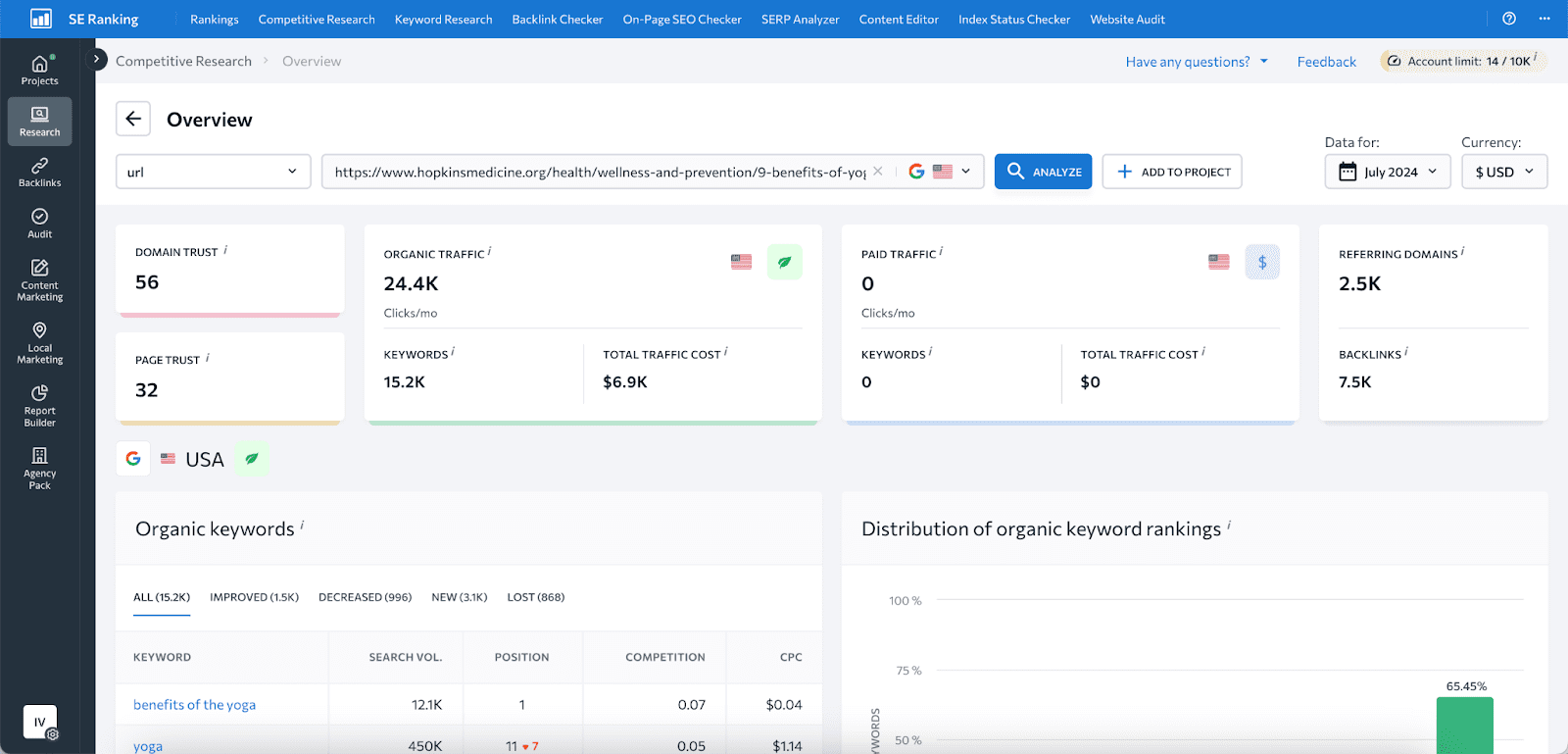1568x754 pixels.
Task: Click the ANALYZE button
Action: click(1044, 172)
